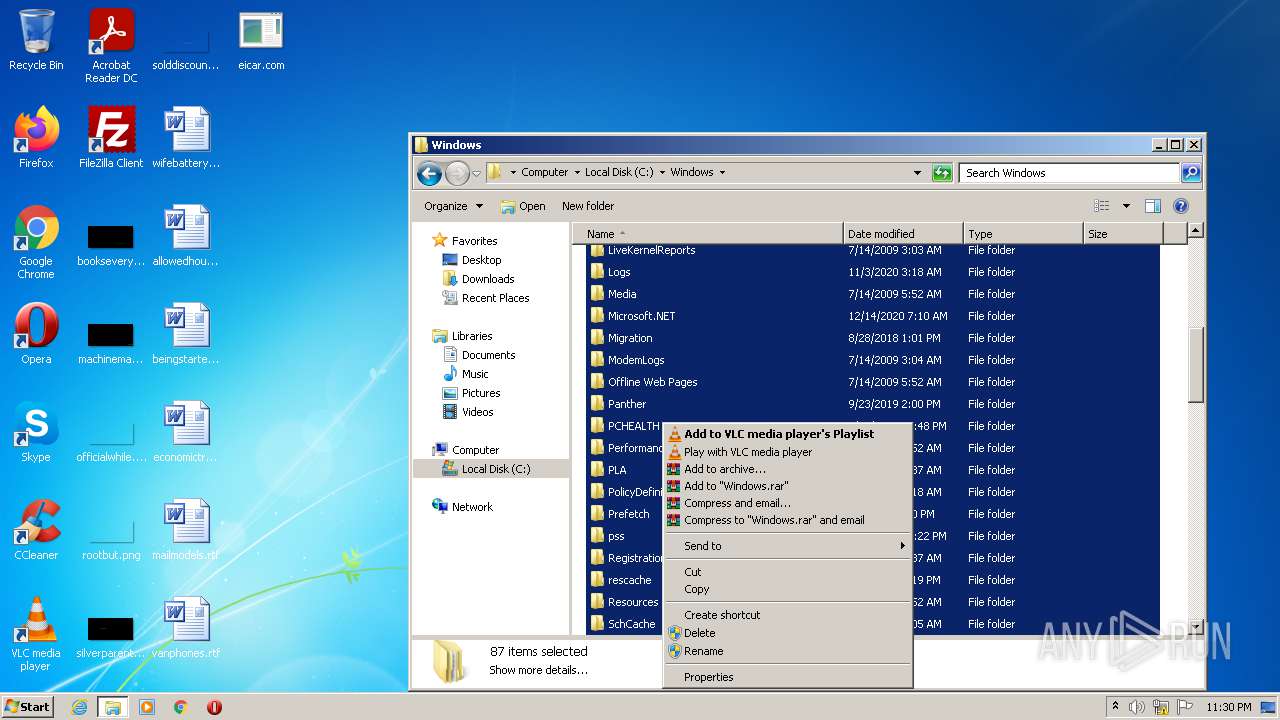Launch VLC media player from the desktop

click(36, 618)
